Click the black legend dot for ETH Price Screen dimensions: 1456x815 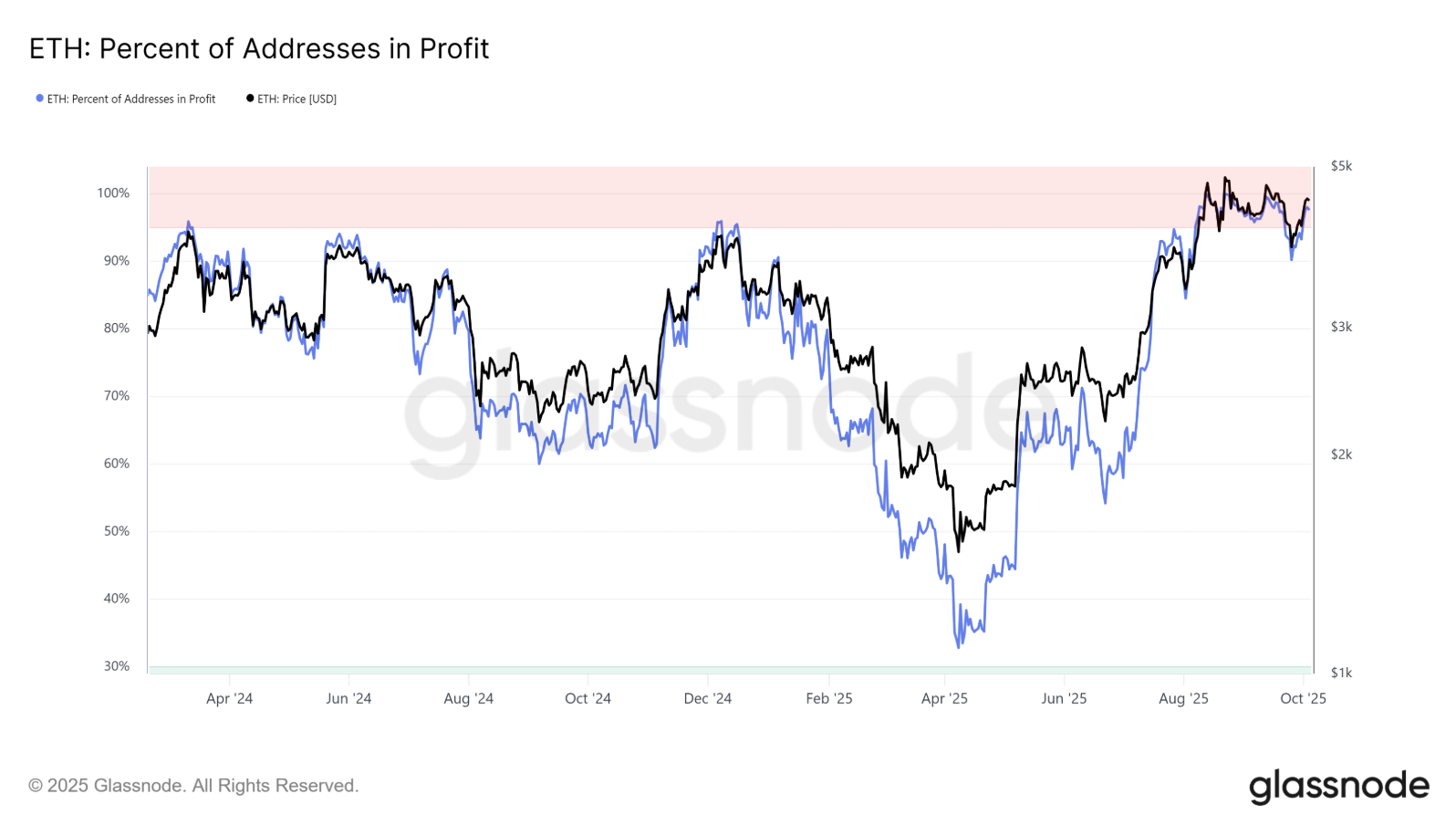coord(250,99)
